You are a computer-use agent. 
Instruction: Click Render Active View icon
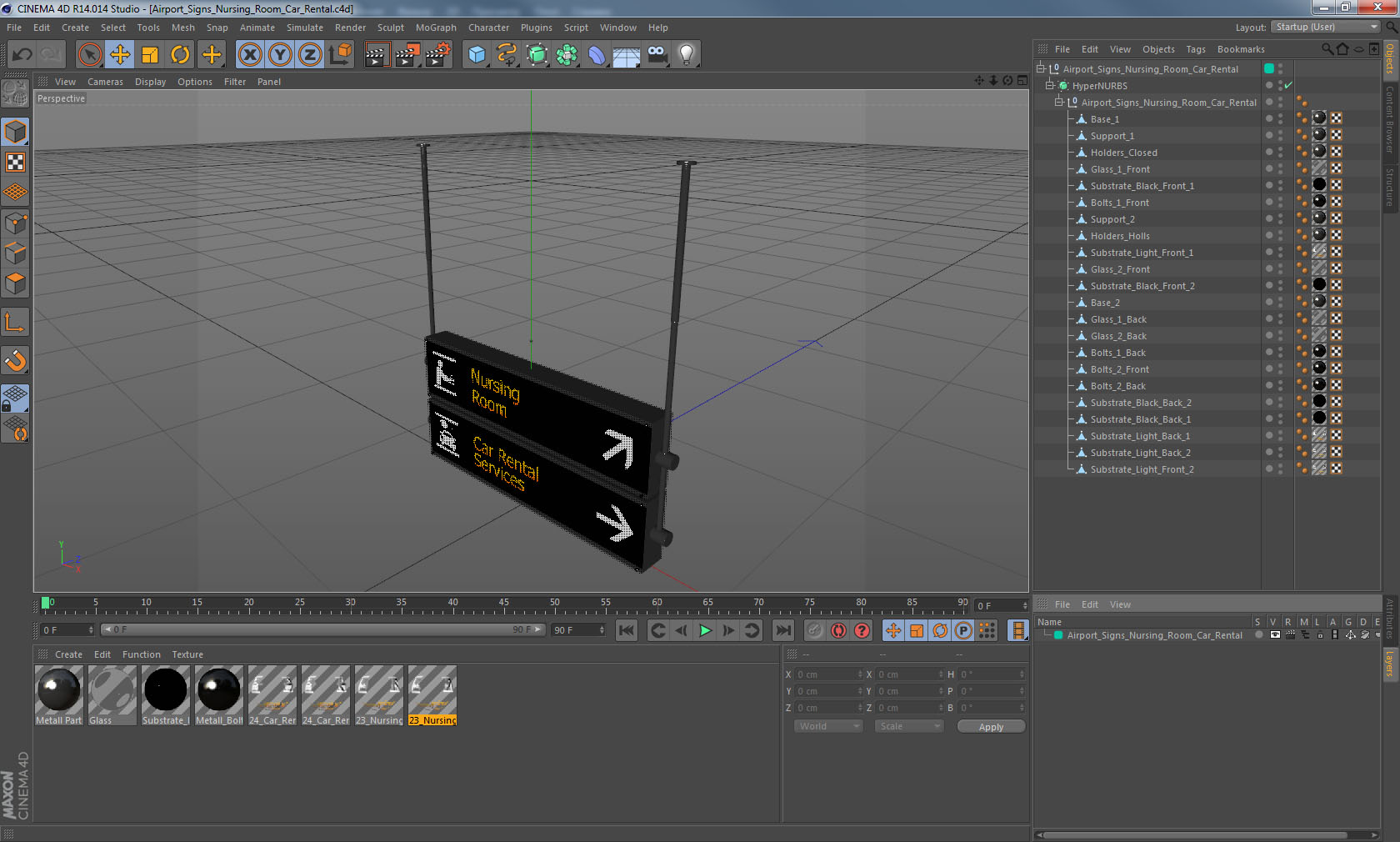click(x=377, y=55)
